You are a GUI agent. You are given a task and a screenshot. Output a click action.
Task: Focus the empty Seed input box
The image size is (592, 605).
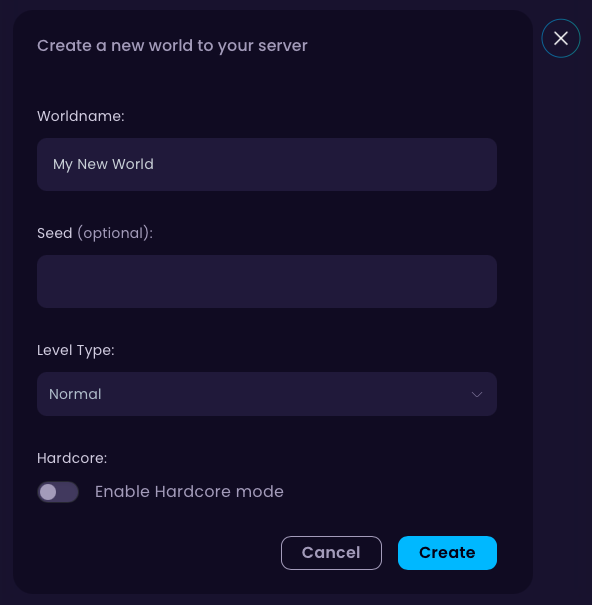(267, 281)
